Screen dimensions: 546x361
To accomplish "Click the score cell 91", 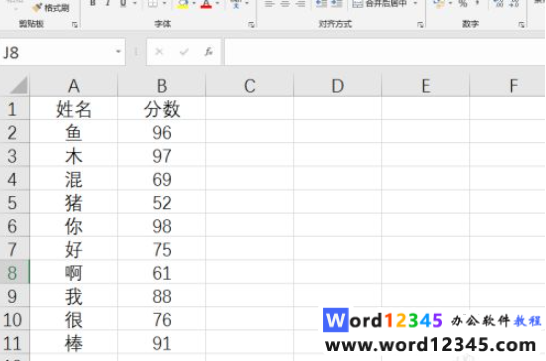I will click(x=162, y=343).
